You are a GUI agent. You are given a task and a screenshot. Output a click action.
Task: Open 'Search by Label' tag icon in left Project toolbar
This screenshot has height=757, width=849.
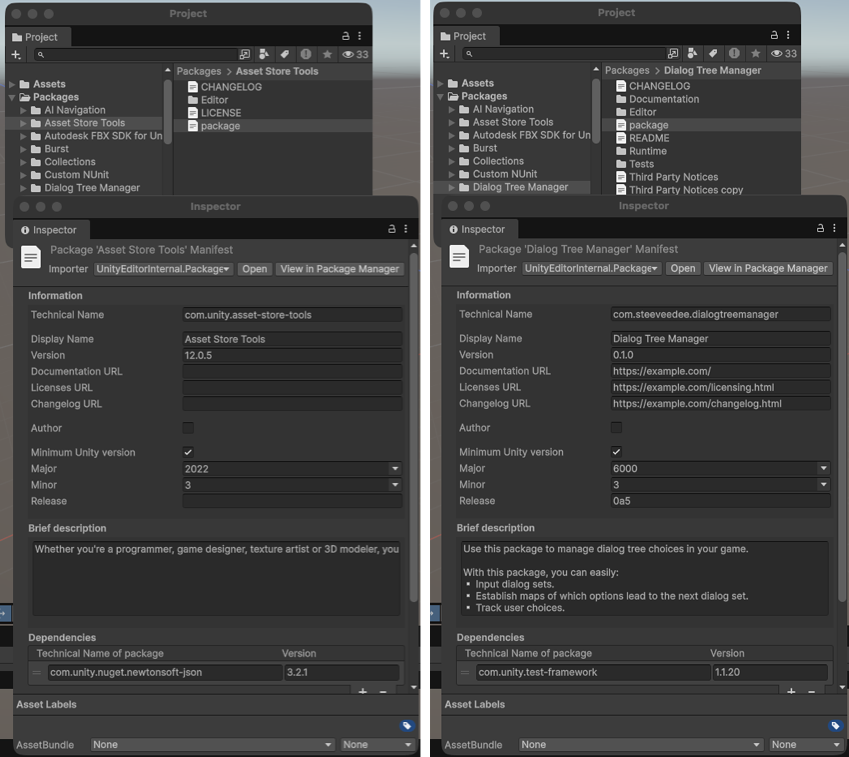pyautogui.click(x=284, y=54)
